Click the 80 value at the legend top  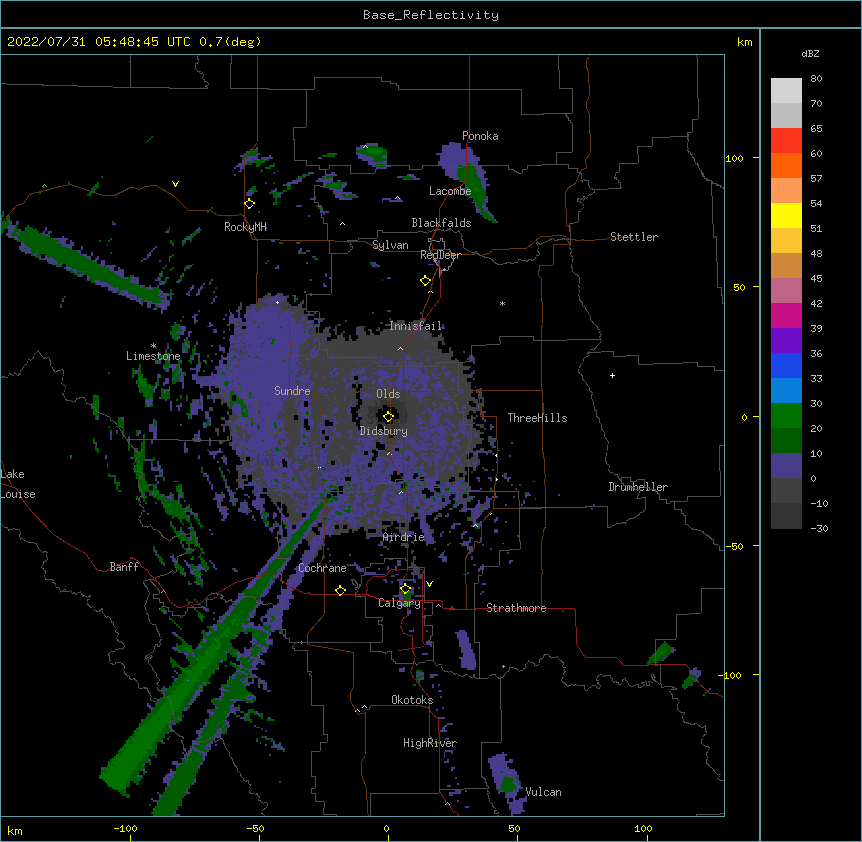[816, 79]
